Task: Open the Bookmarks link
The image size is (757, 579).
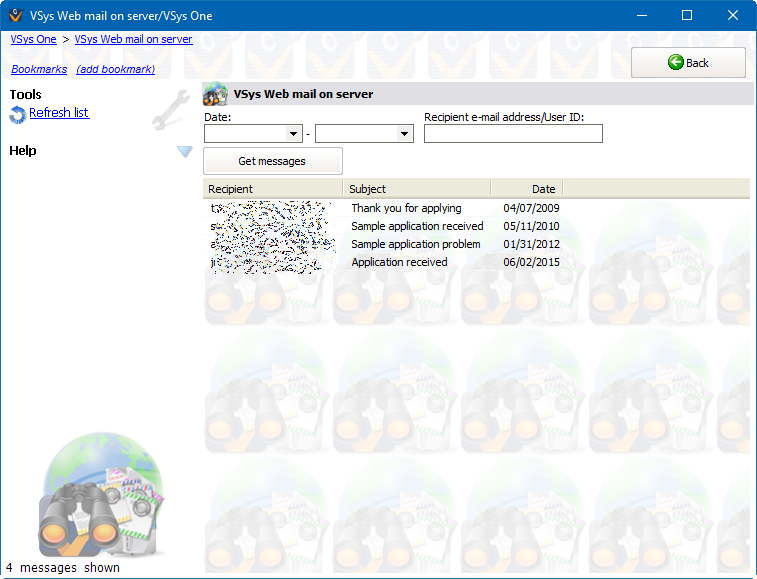Action: (x=39, y=70)
